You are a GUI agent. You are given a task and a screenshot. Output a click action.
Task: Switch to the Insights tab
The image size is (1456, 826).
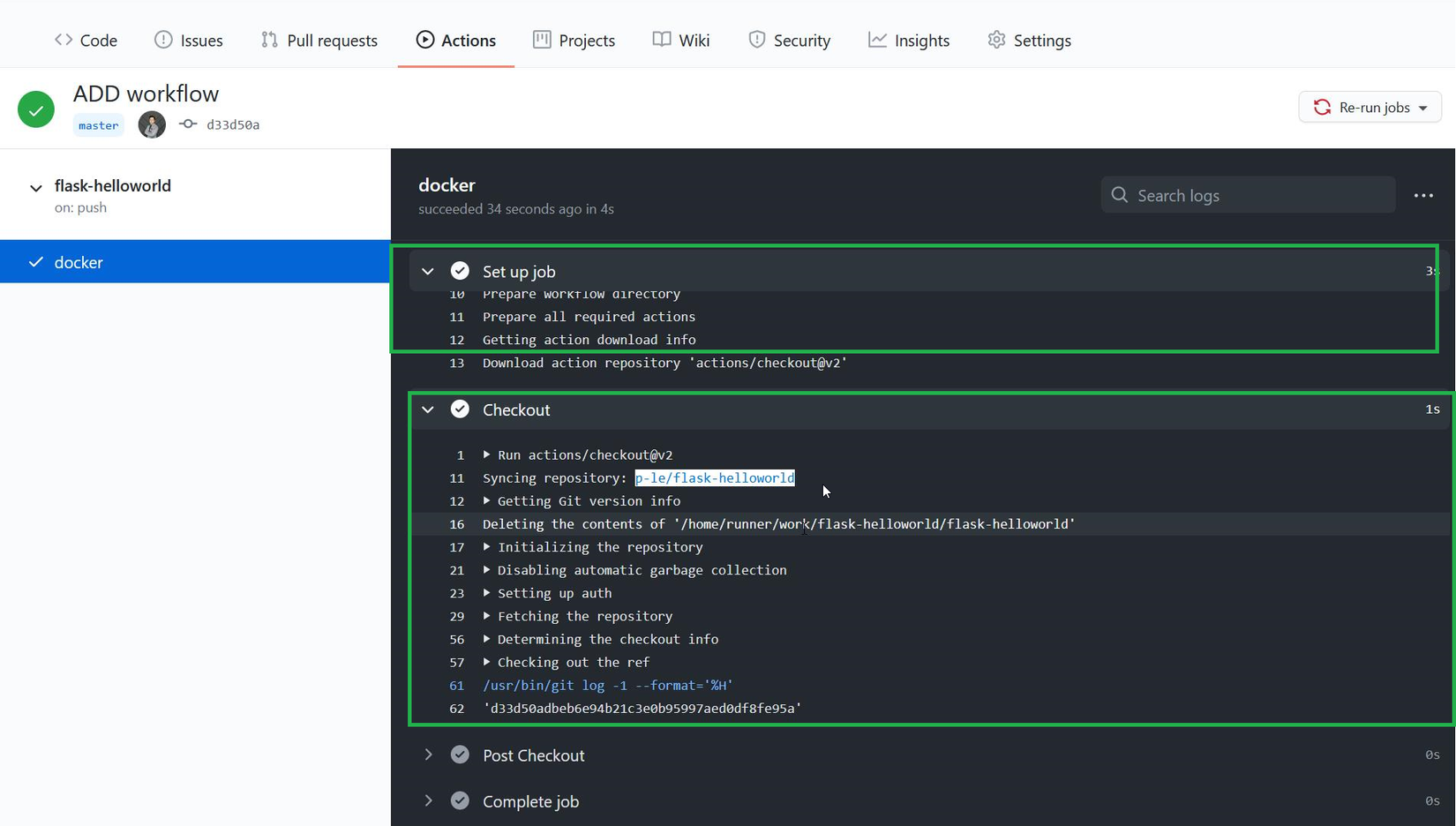pos(909,41)
